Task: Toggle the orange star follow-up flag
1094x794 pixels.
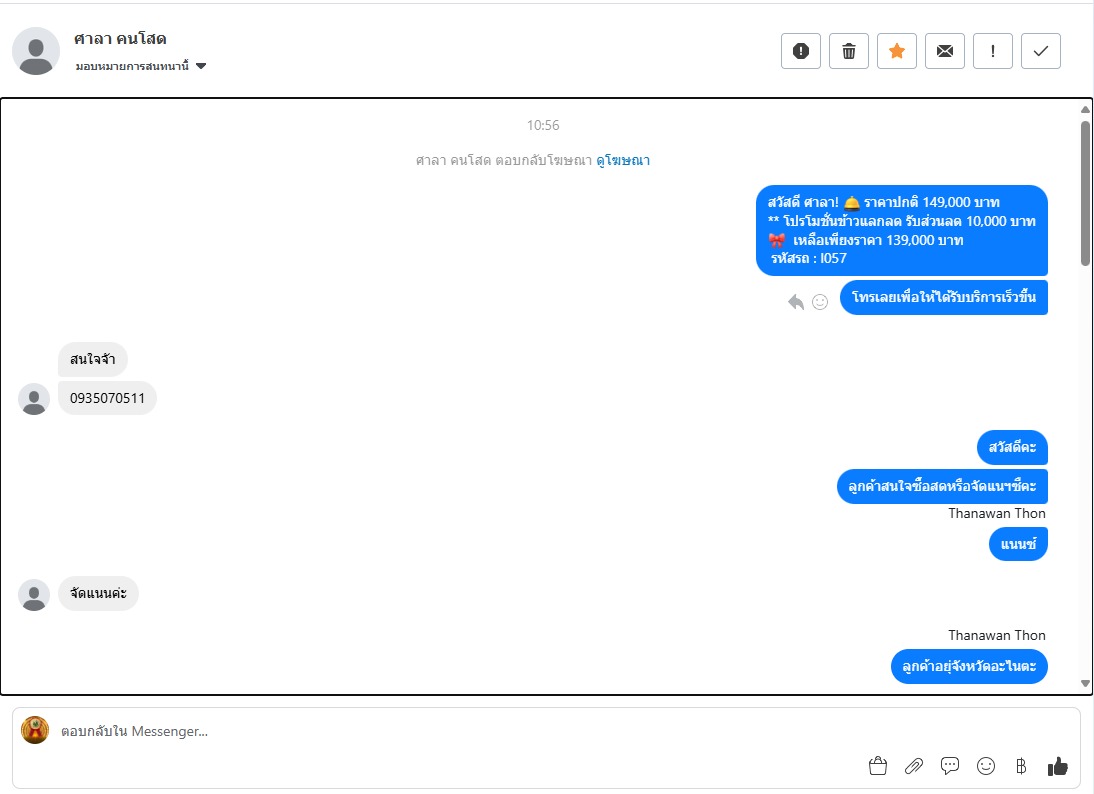Action: [897, 51]
